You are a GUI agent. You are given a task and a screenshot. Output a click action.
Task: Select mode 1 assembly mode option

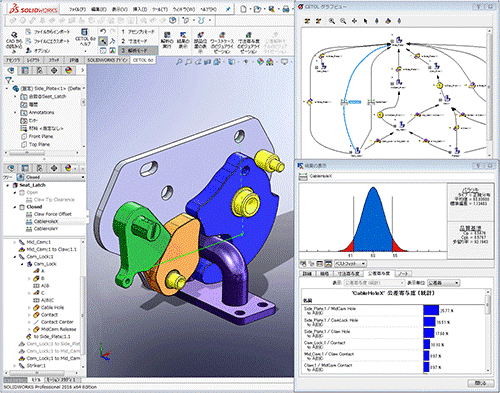click(138, 32)
